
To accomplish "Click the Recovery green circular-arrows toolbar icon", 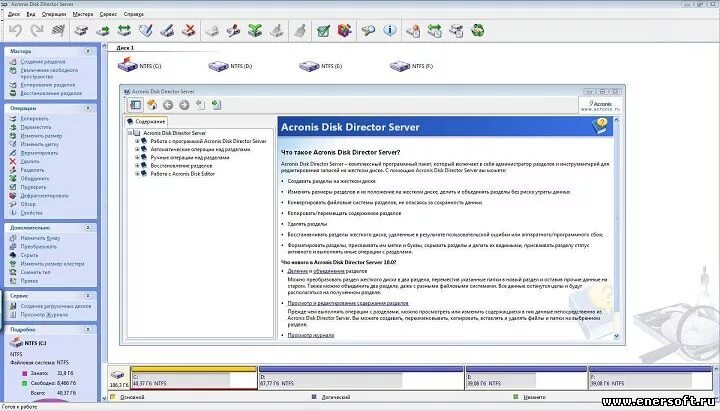I will (478, 31).
